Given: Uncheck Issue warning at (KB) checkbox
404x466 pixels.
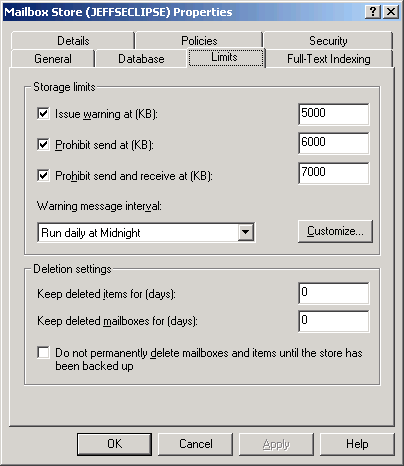Looking at the screenshot, I should click(43, 113).
